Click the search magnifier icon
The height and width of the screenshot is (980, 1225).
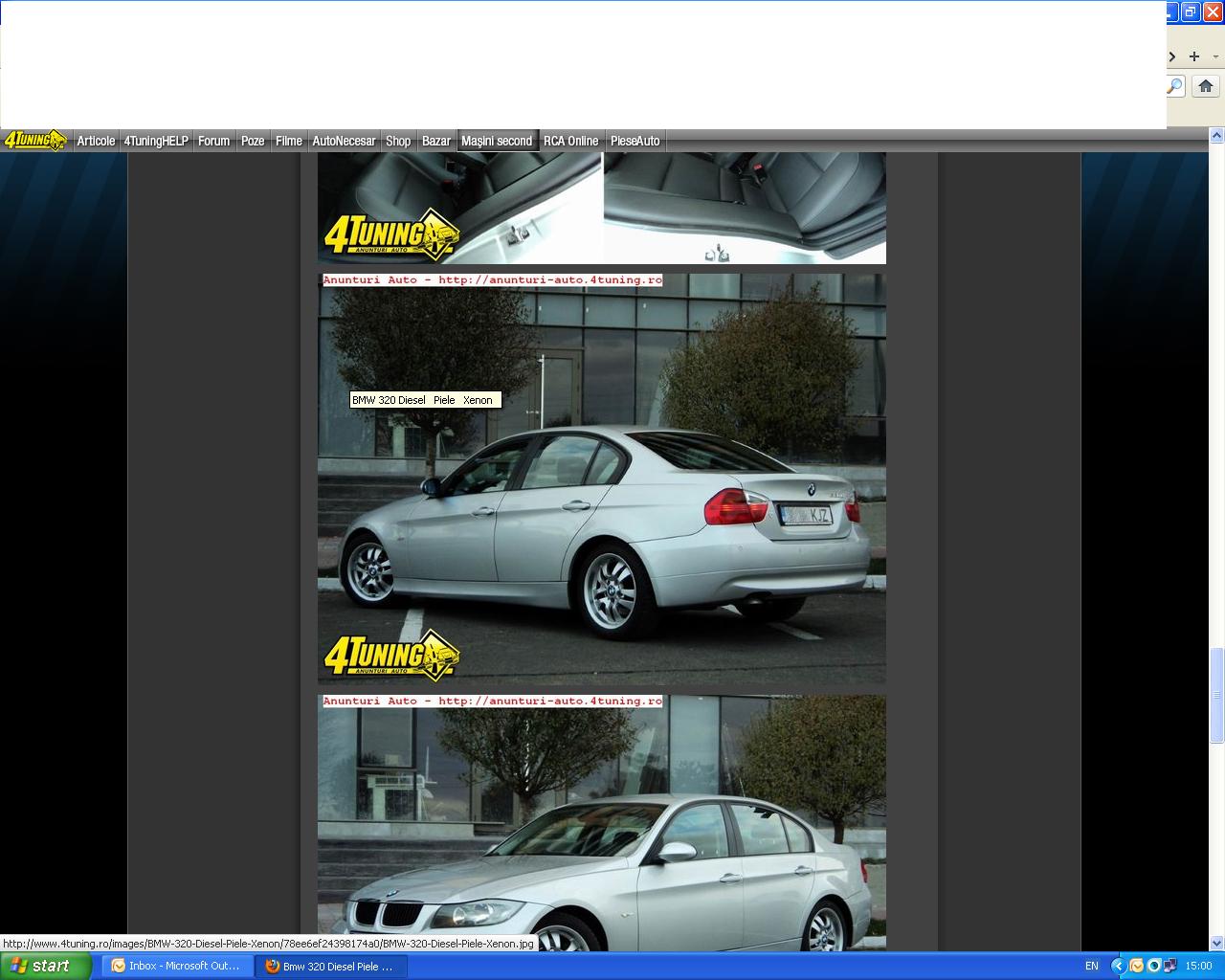pyautogui.click(x=1174, y=86)
